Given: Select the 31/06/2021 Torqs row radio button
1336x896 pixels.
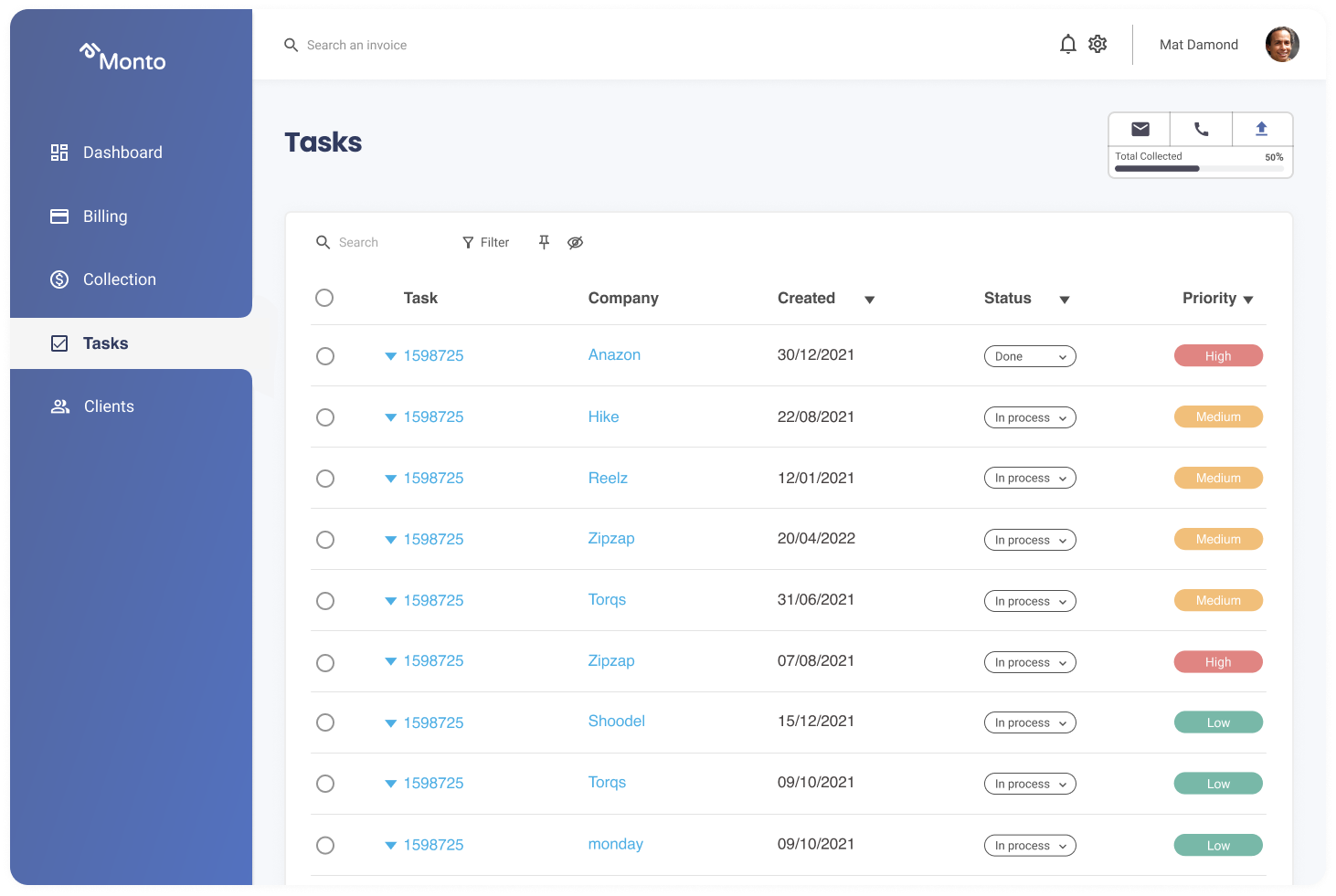Looking at the screenshot, I should [325, 601].
